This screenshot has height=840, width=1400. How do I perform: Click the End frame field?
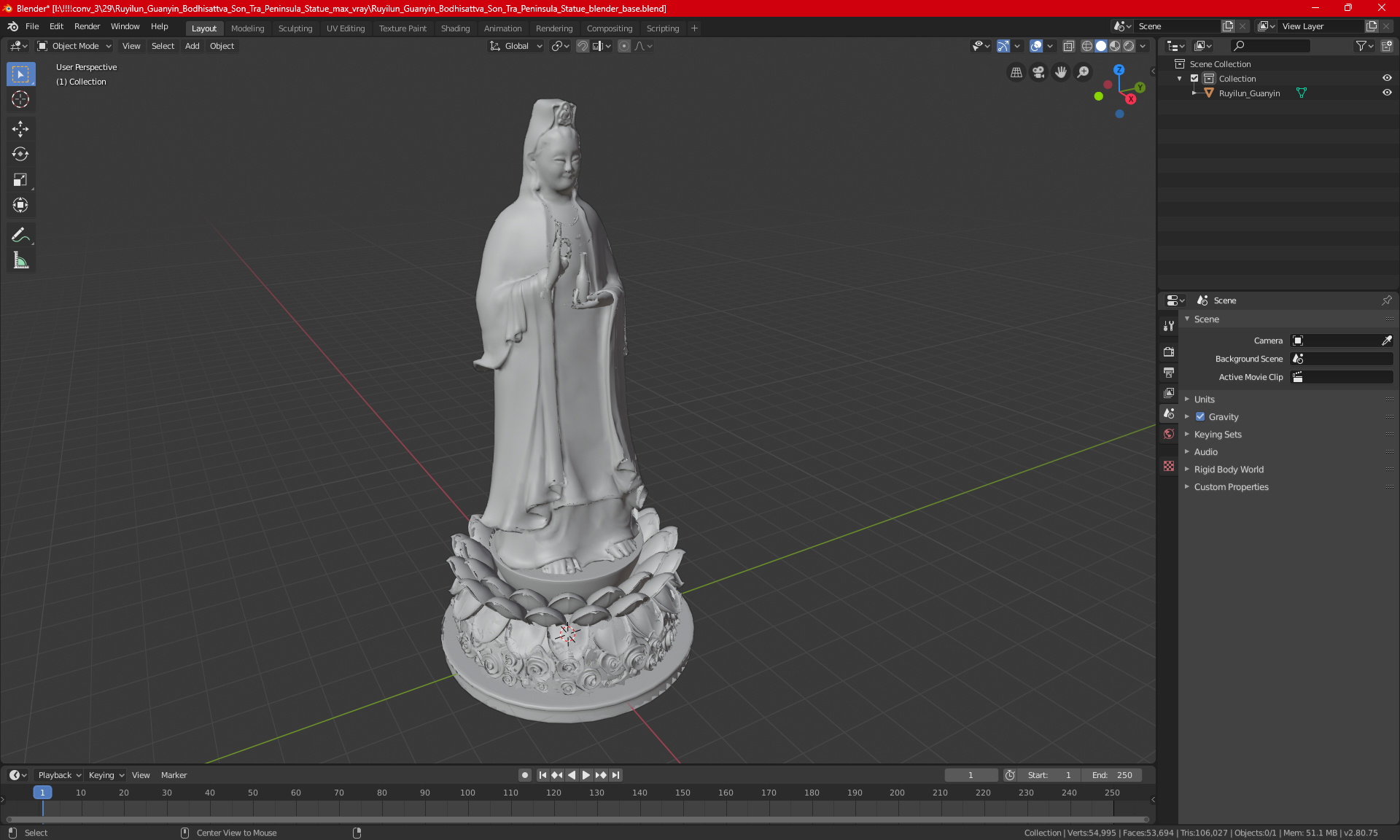[x=1112, y=775]
